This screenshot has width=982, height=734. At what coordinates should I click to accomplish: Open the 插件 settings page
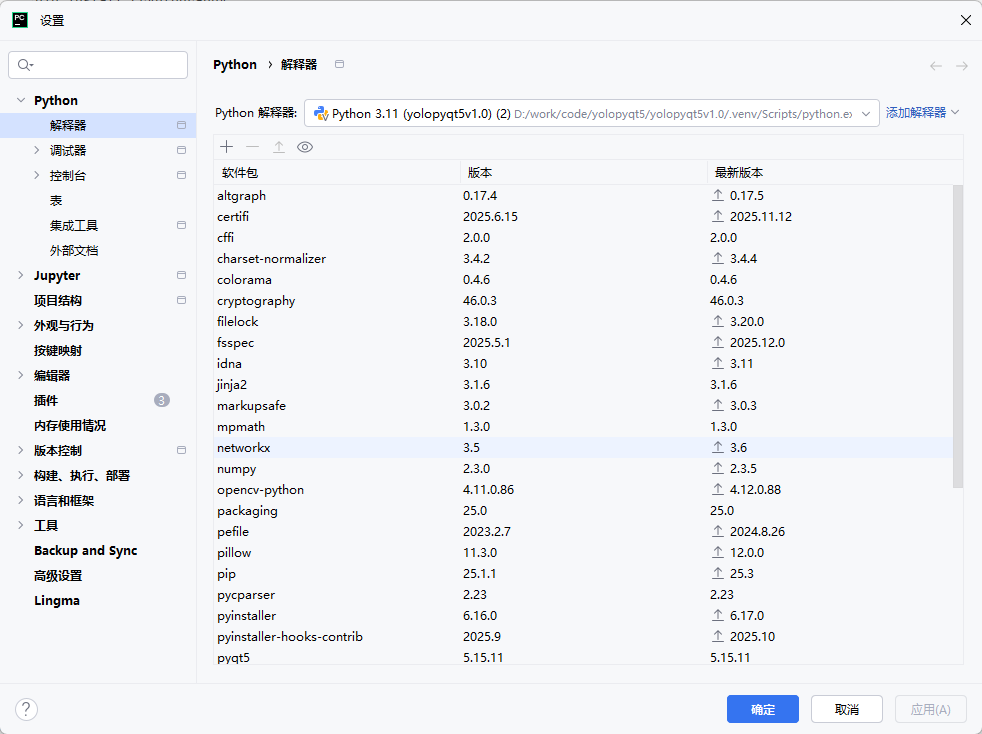[x=46, y=400]
